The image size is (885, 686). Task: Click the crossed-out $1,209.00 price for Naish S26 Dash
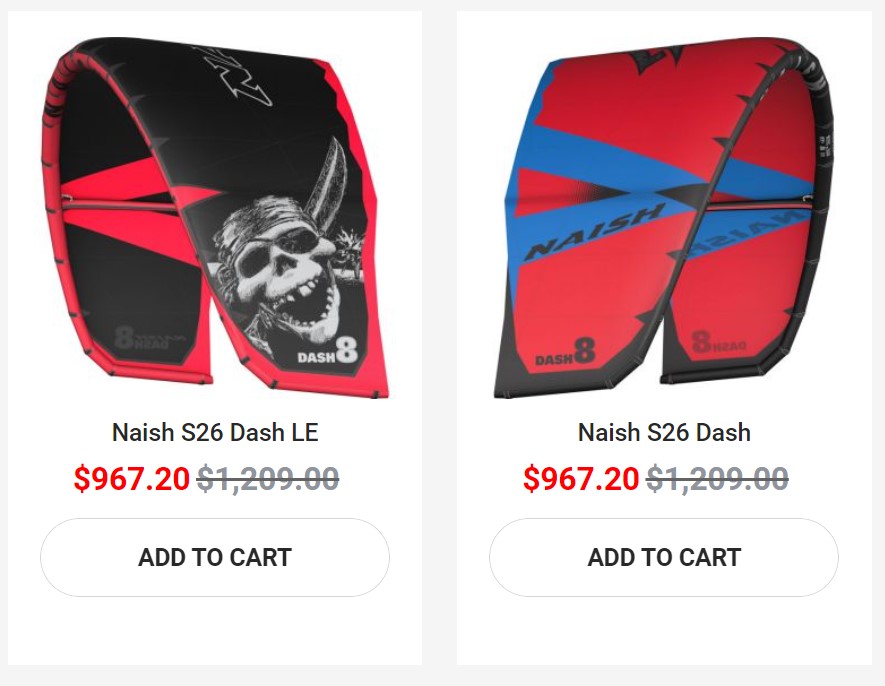tap(717, 479)
